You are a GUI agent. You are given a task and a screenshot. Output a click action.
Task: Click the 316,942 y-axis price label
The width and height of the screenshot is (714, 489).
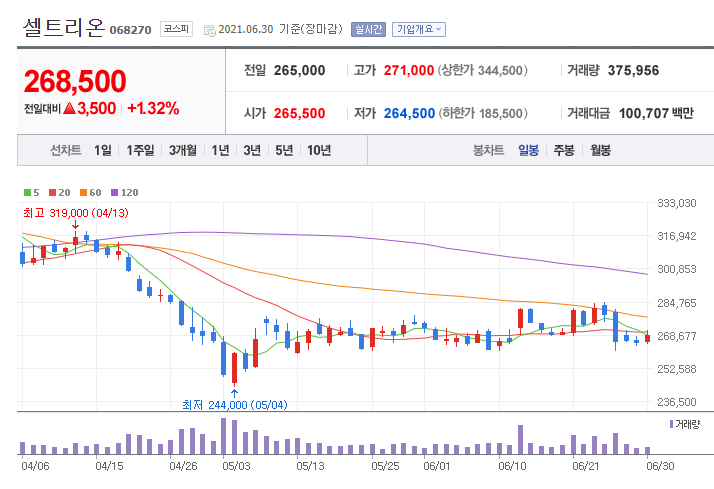point(677,236)
